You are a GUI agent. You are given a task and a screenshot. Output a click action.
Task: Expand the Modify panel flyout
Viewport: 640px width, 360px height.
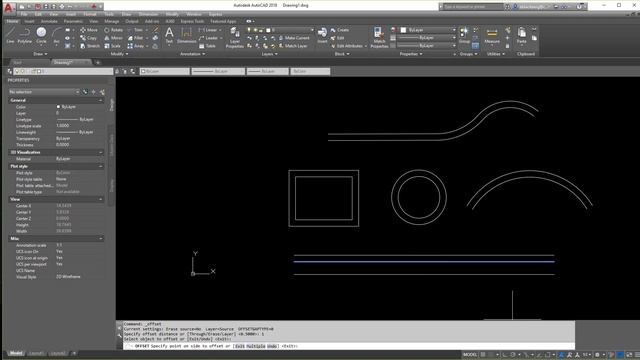coord(119,54)
